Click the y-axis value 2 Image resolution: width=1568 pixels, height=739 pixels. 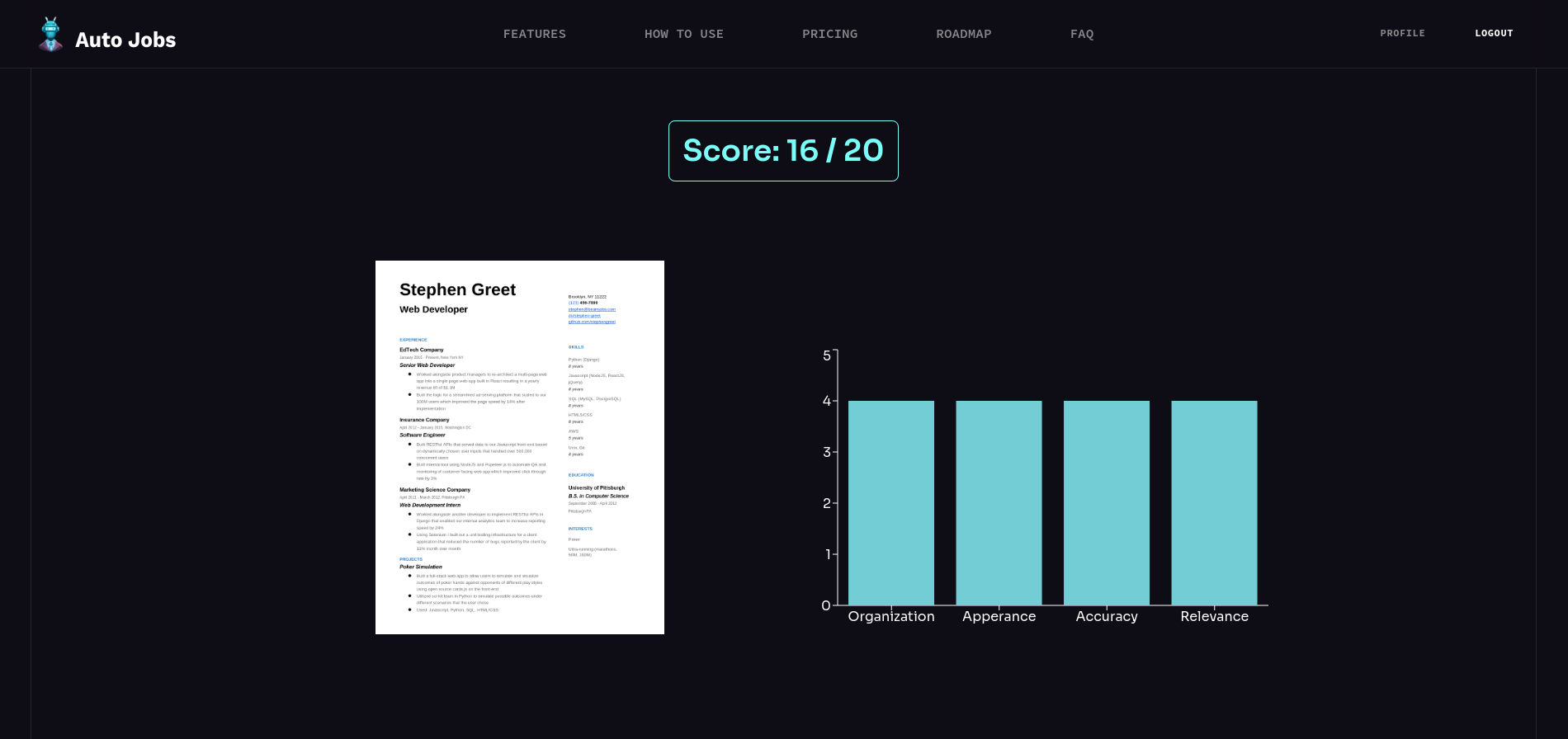(x=827, y=503)
